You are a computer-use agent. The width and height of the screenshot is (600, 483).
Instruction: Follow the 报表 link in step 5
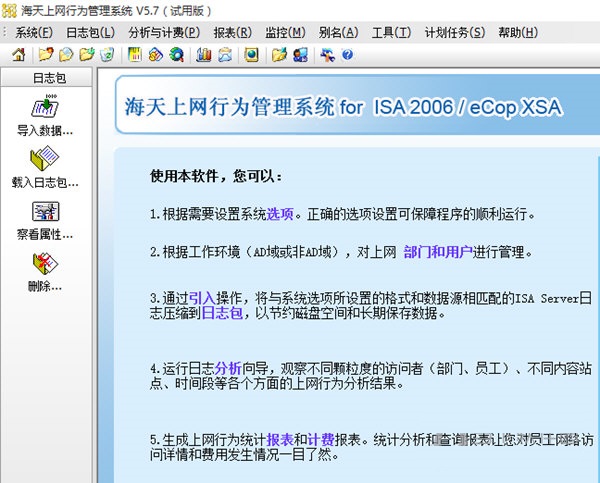(280, 439)
